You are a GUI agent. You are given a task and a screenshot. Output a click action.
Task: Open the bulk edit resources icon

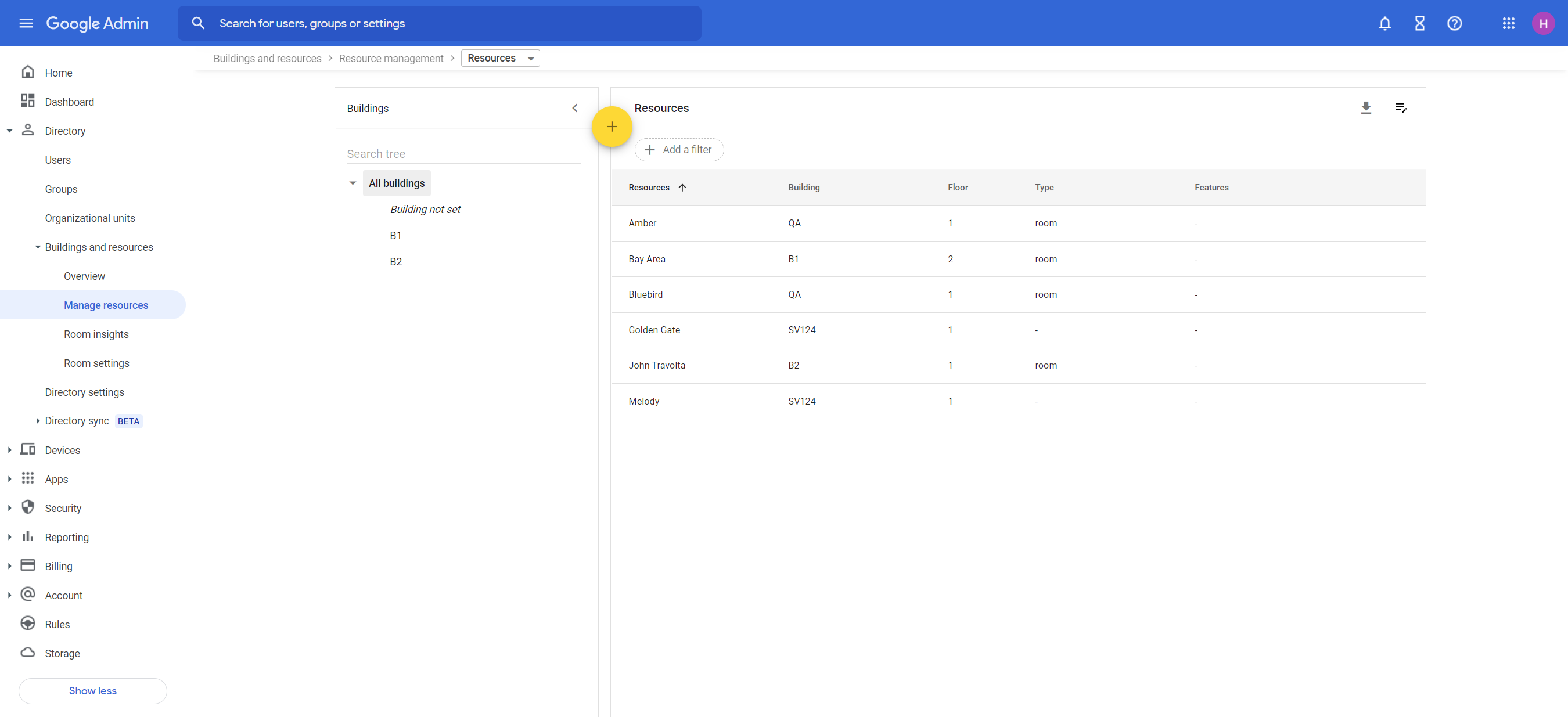pyautogui.click(x=1401, y=108)
